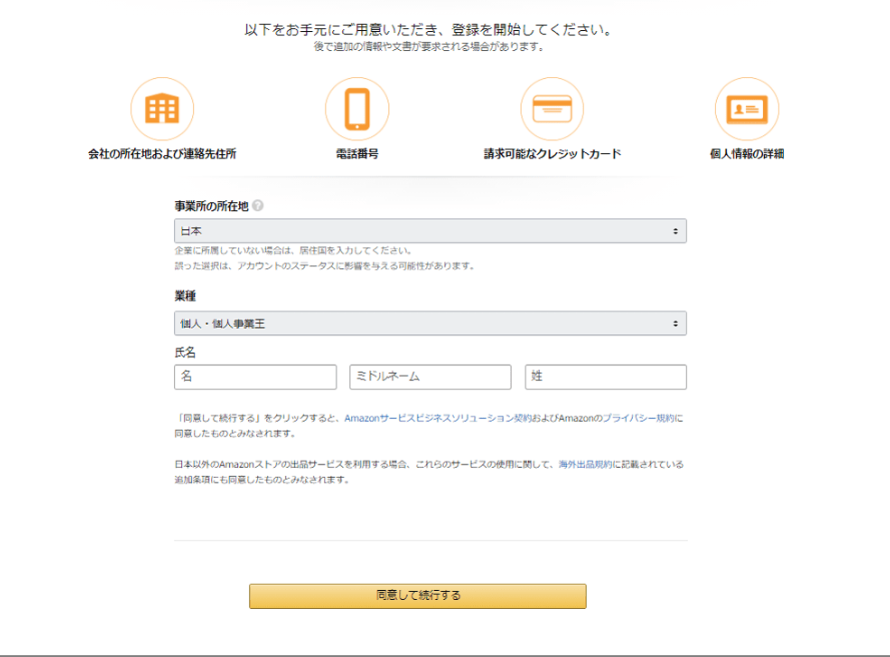Click the personal ID card icon

point(746,109)
